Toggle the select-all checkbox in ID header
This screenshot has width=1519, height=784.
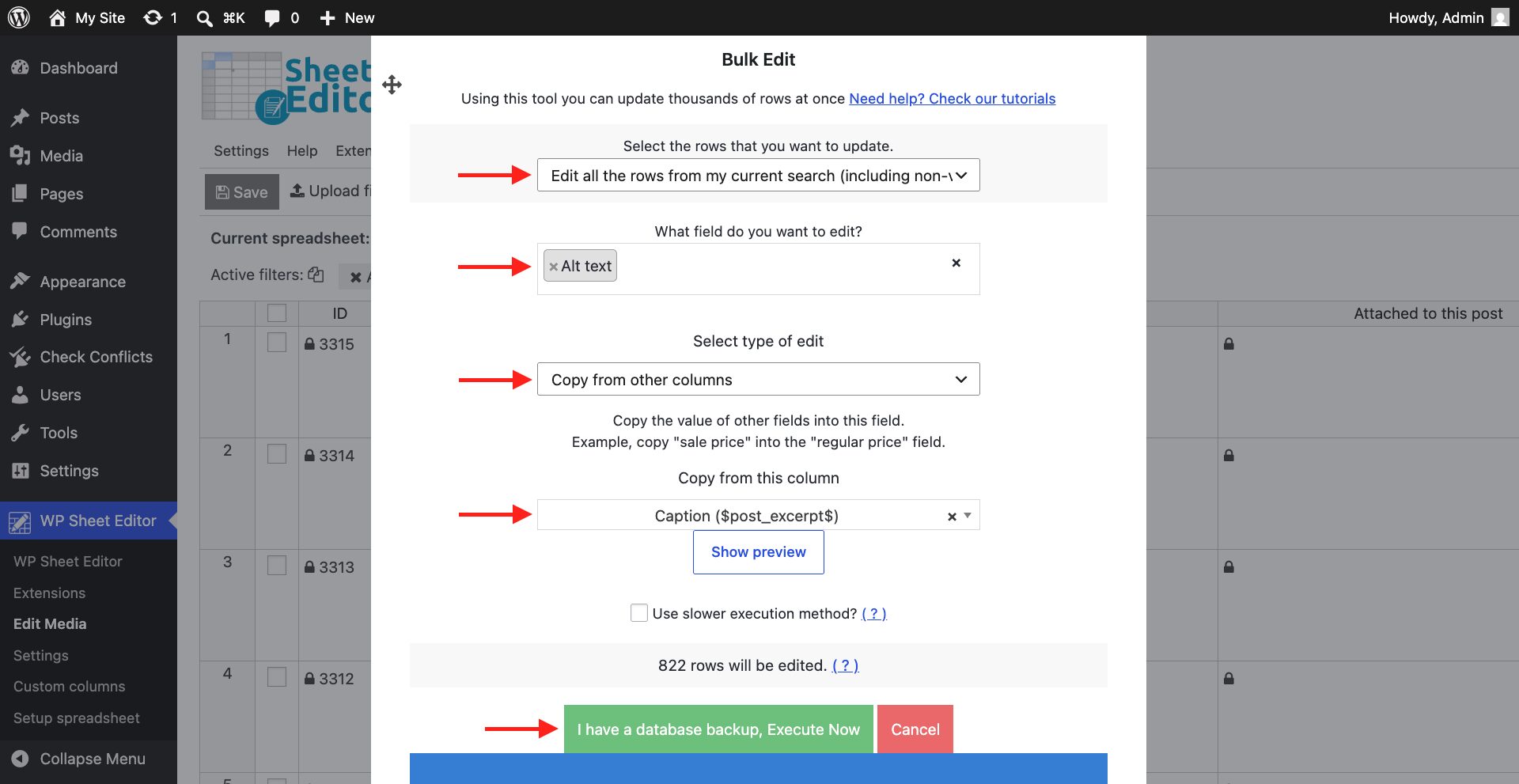(x=277, y=313)
